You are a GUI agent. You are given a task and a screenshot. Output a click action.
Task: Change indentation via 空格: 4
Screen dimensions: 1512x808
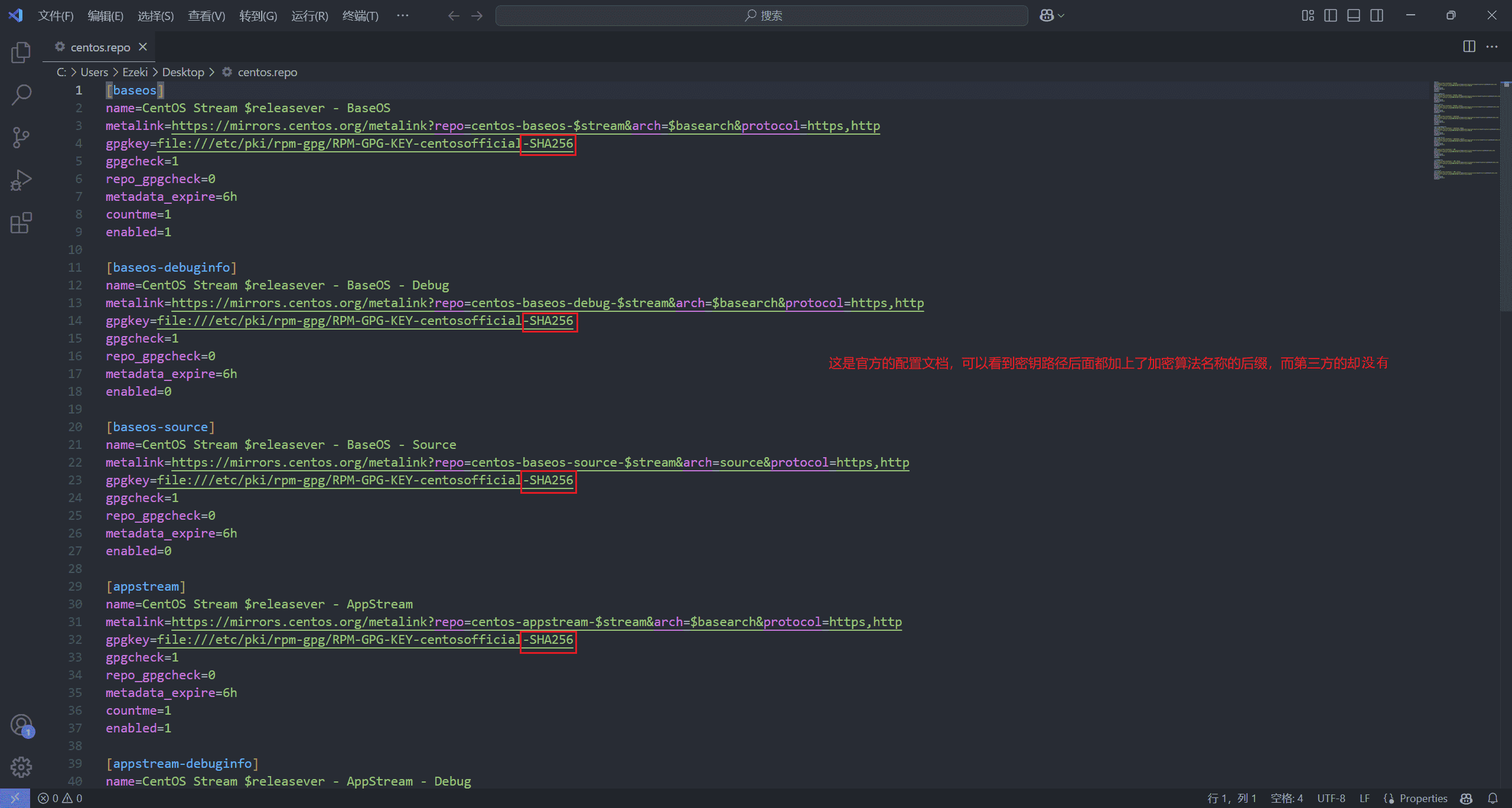1286,798
